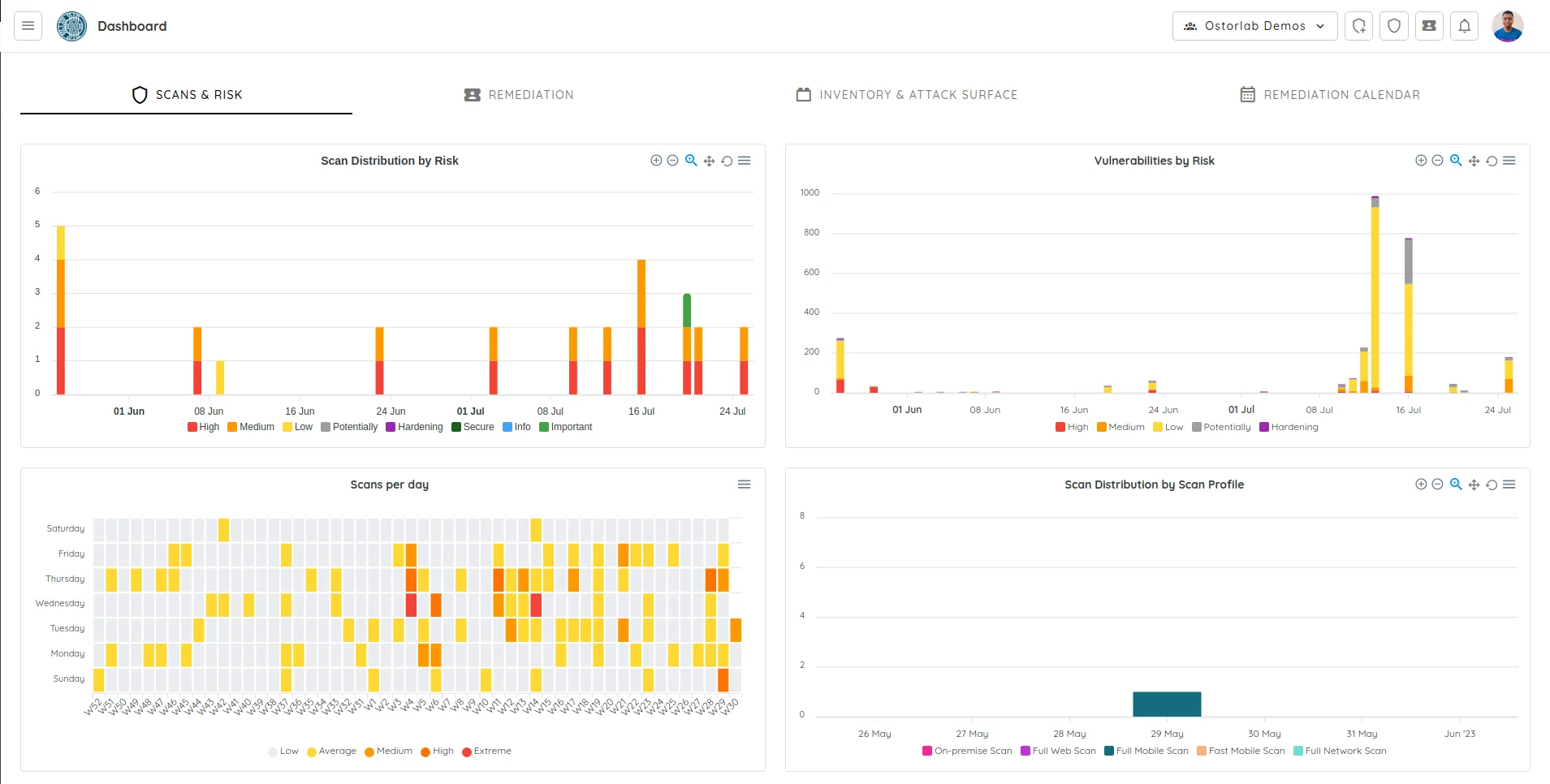Screen dimensions: 1550x784
Task: Click the user profile avatar picture
Action: pyautogui.click(x=1509, y=25)
